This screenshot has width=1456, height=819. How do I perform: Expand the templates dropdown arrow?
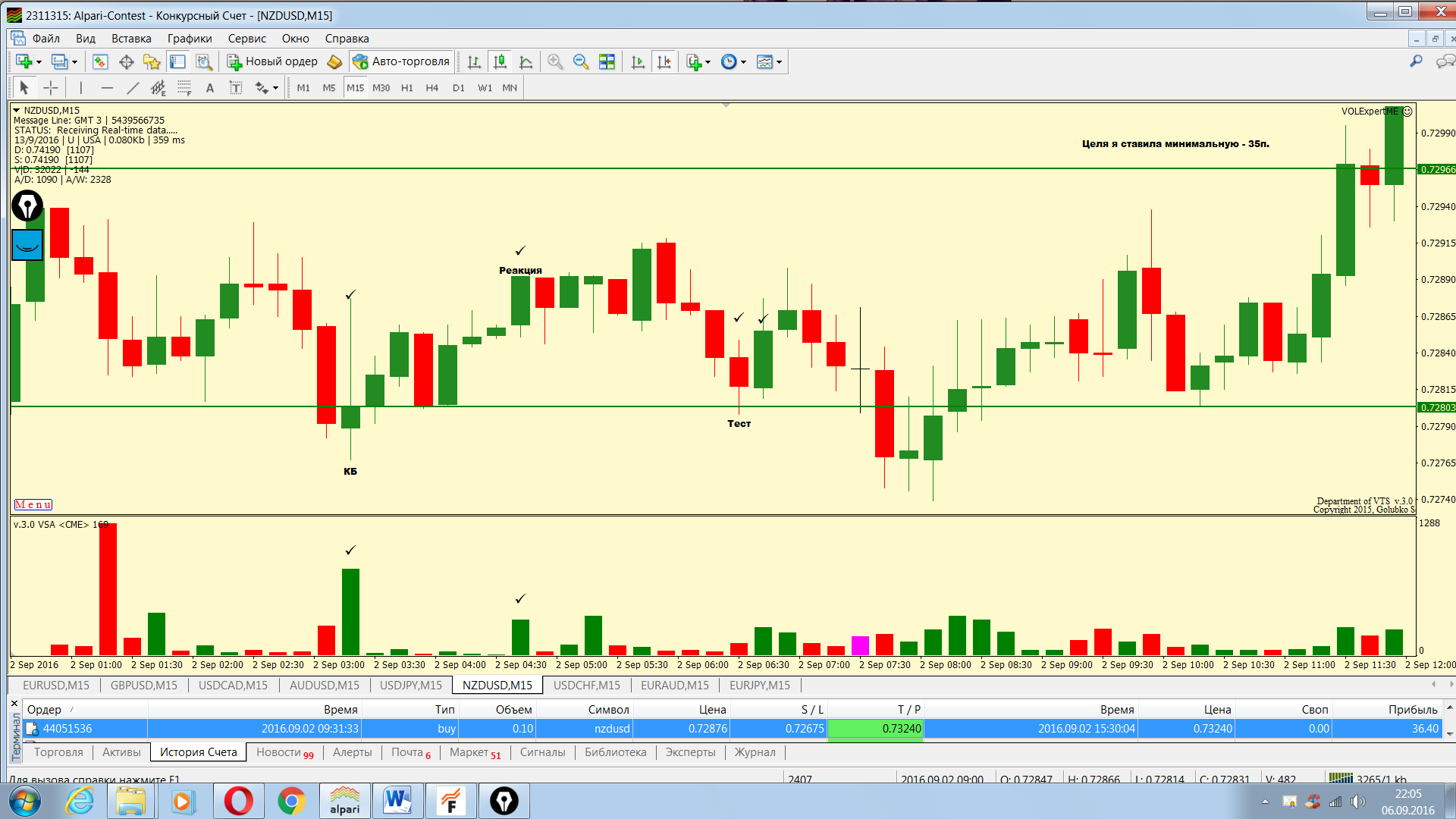[779, 62]
